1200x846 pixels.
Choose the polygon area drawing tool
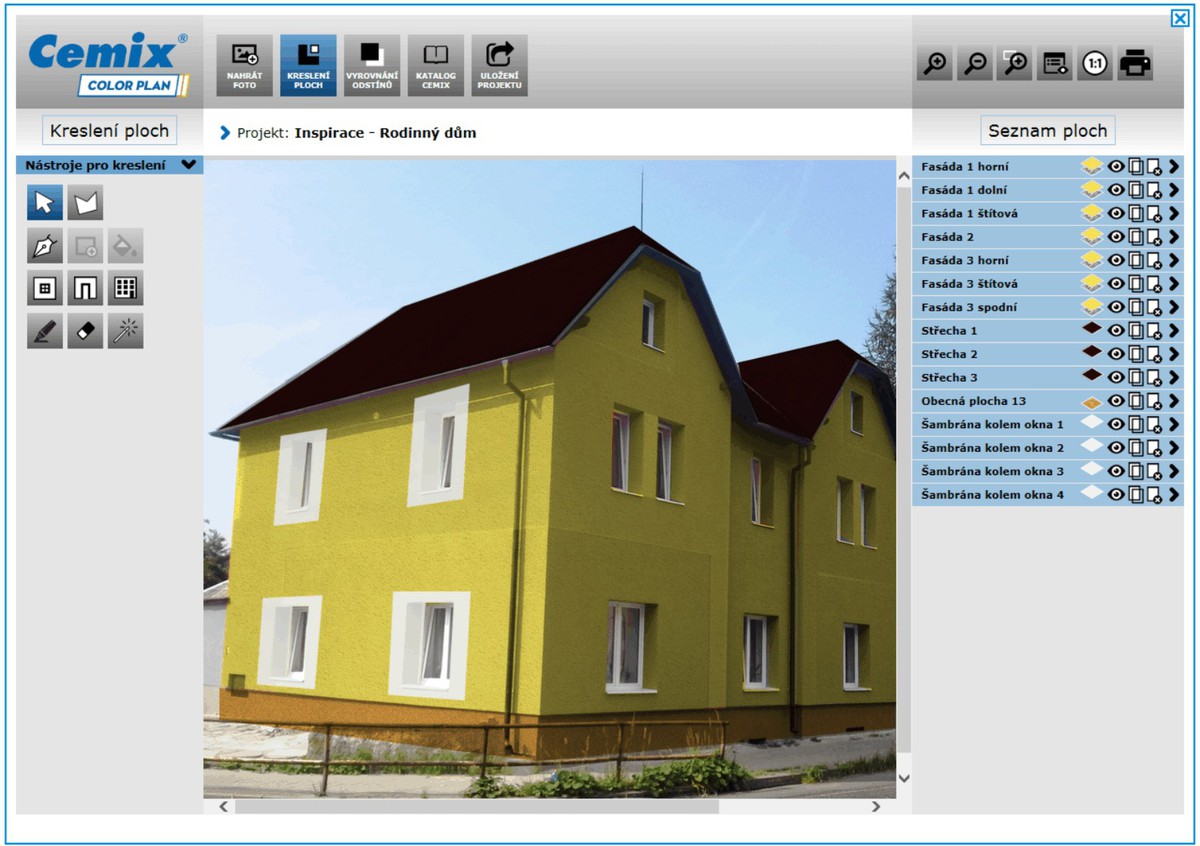tap(85, 203)
